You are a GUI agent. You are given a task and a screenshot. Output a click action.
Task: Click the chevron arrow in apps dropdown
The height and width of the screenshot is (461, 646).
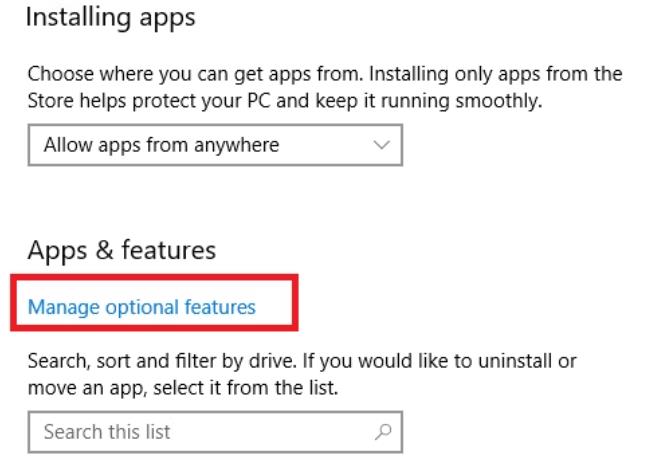coord(382,145)
